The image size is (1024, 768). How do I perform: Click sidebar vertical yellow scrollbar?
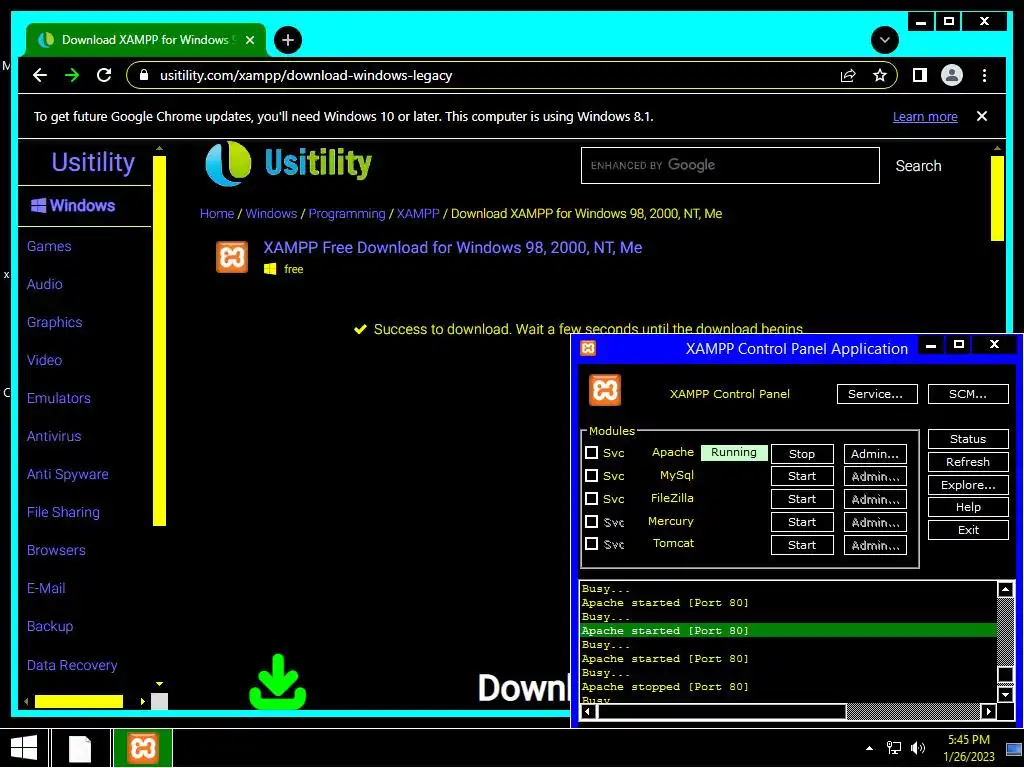[x=159, y=340]
